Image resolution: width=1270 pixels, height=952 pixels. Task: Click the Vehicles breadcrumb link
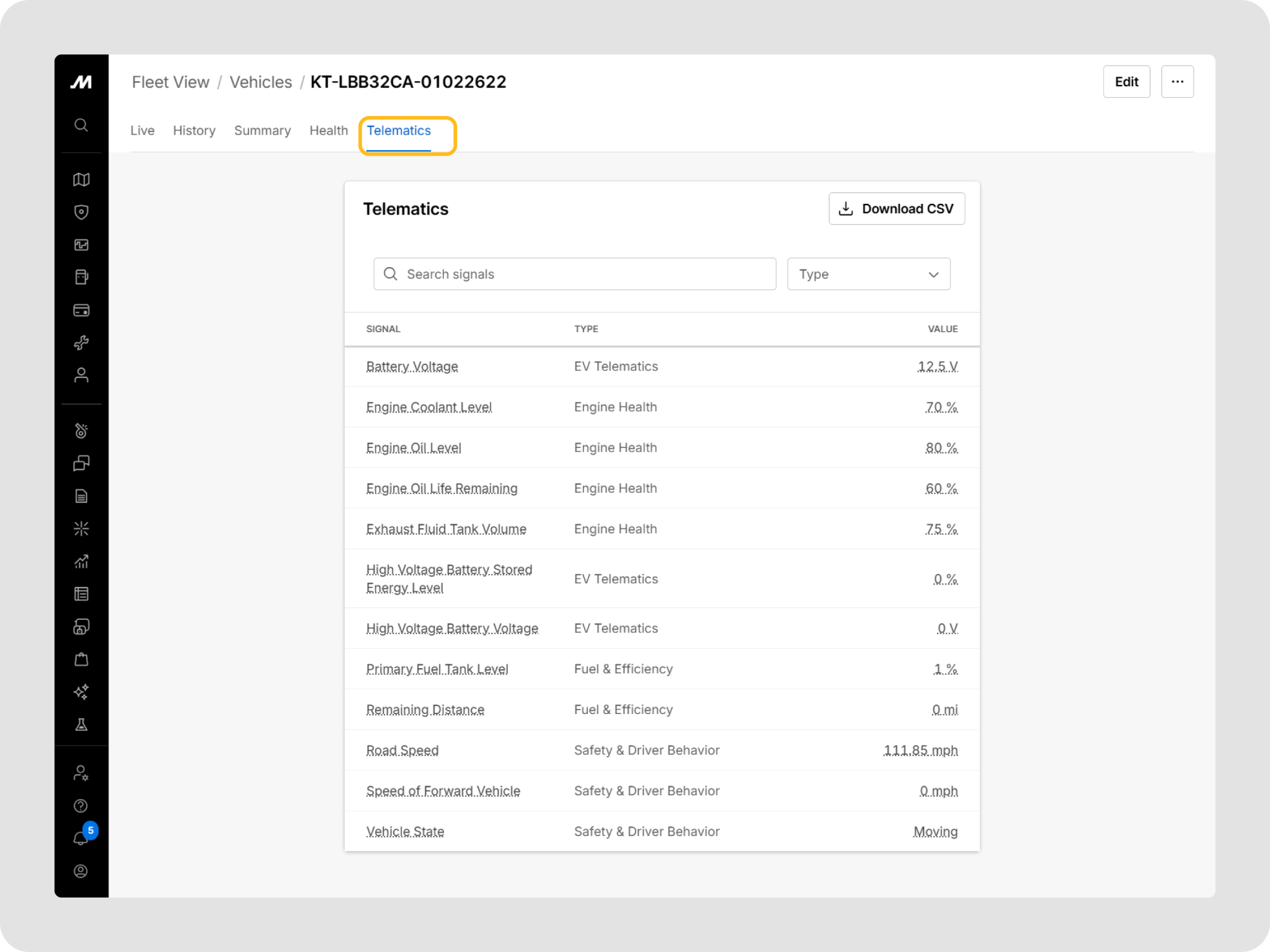(260, 82)
